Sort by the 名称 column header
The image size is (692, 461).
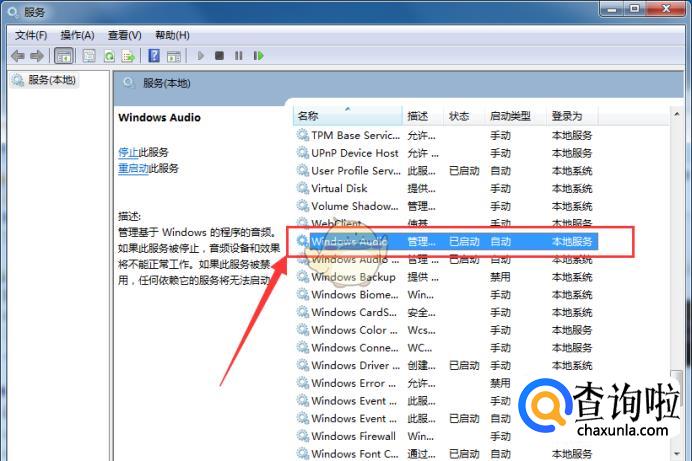point(348,116)
